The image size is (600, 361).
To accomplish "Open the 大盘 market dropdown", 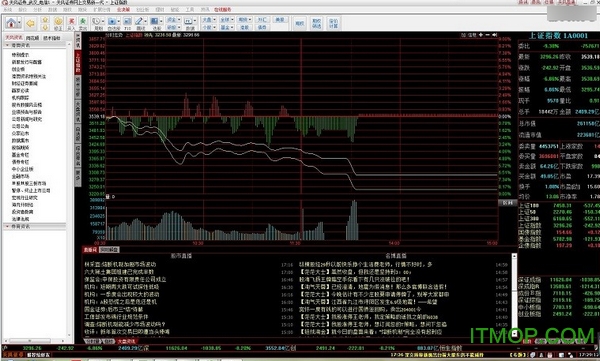I will coord(209,20).
